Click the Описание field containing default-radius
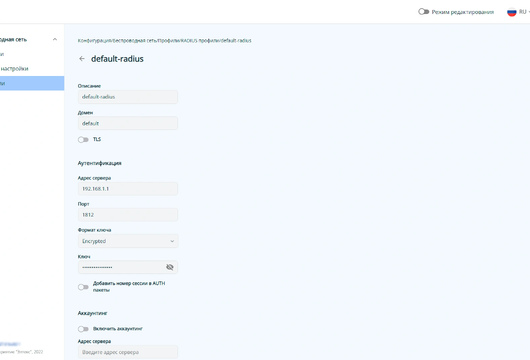 (x=128, y=97)
